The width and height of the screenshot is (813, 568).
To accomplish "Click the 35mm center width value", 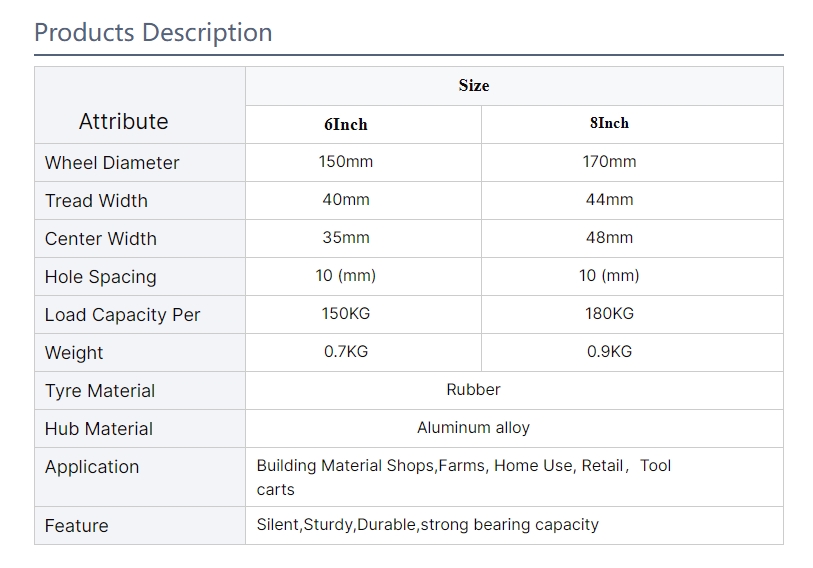I will [x=346, y=237].
